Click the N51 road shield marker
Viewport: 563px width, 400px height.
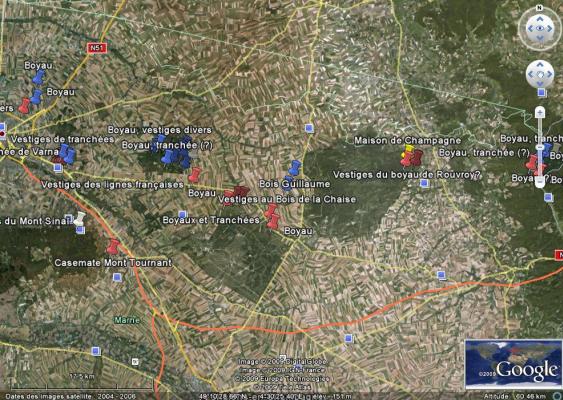pos(97,48)
